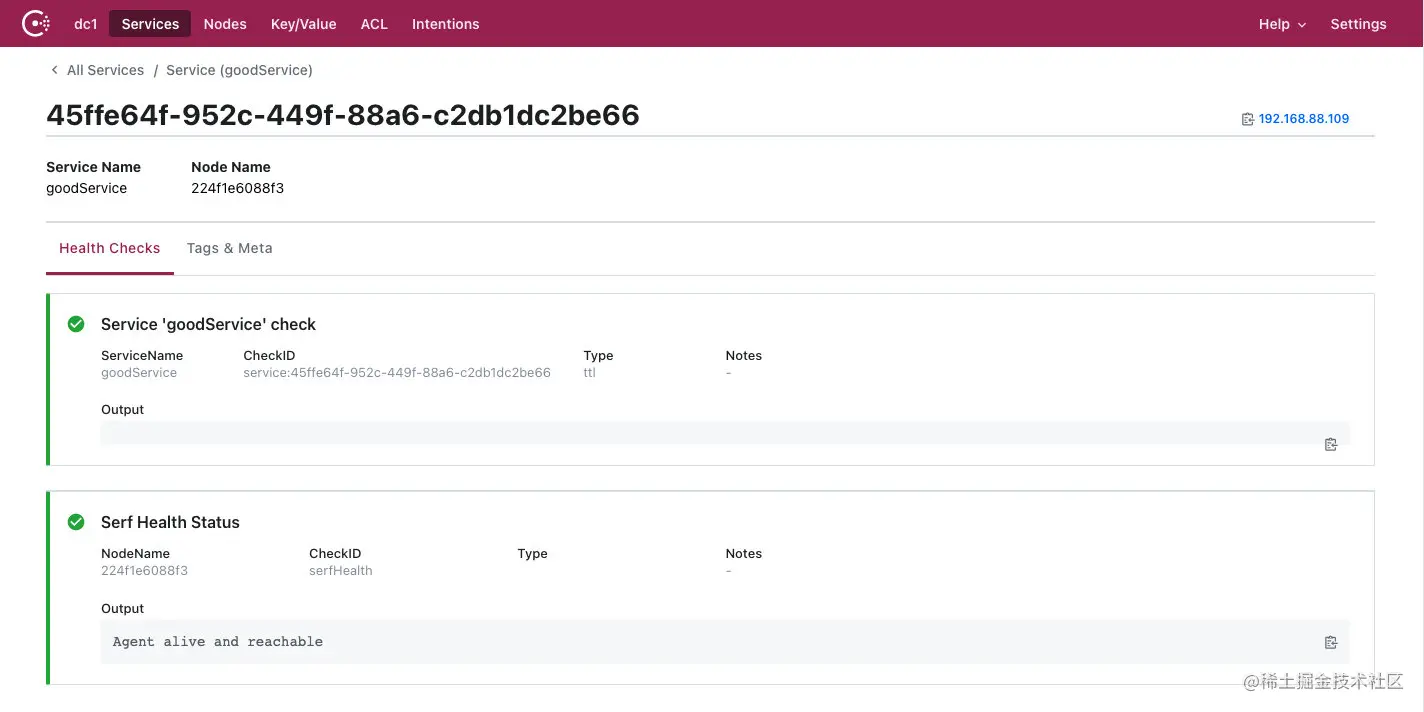Click the back chevron before All Services
The image size is (1424, 712).
54,70
